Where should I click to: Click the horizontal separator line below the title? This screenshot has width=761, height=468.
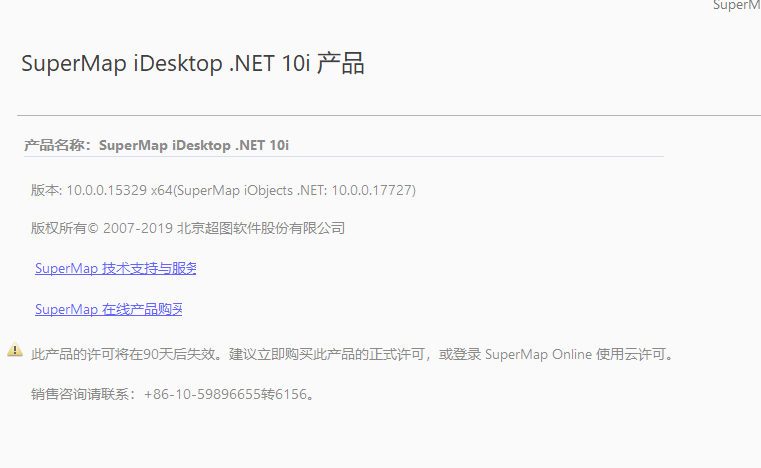coord(389,116)
